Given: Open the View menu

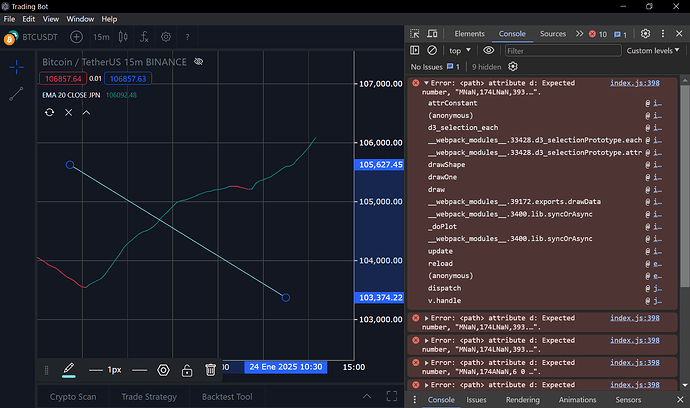Looking at the screenshot, I should coord(51,19).
